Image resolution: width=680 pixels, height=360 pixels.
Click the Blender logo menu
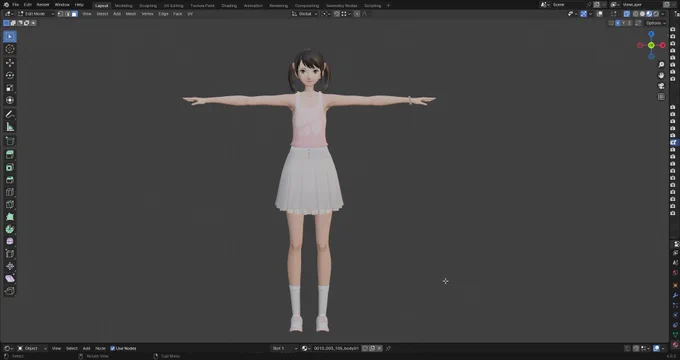[6, 5]
